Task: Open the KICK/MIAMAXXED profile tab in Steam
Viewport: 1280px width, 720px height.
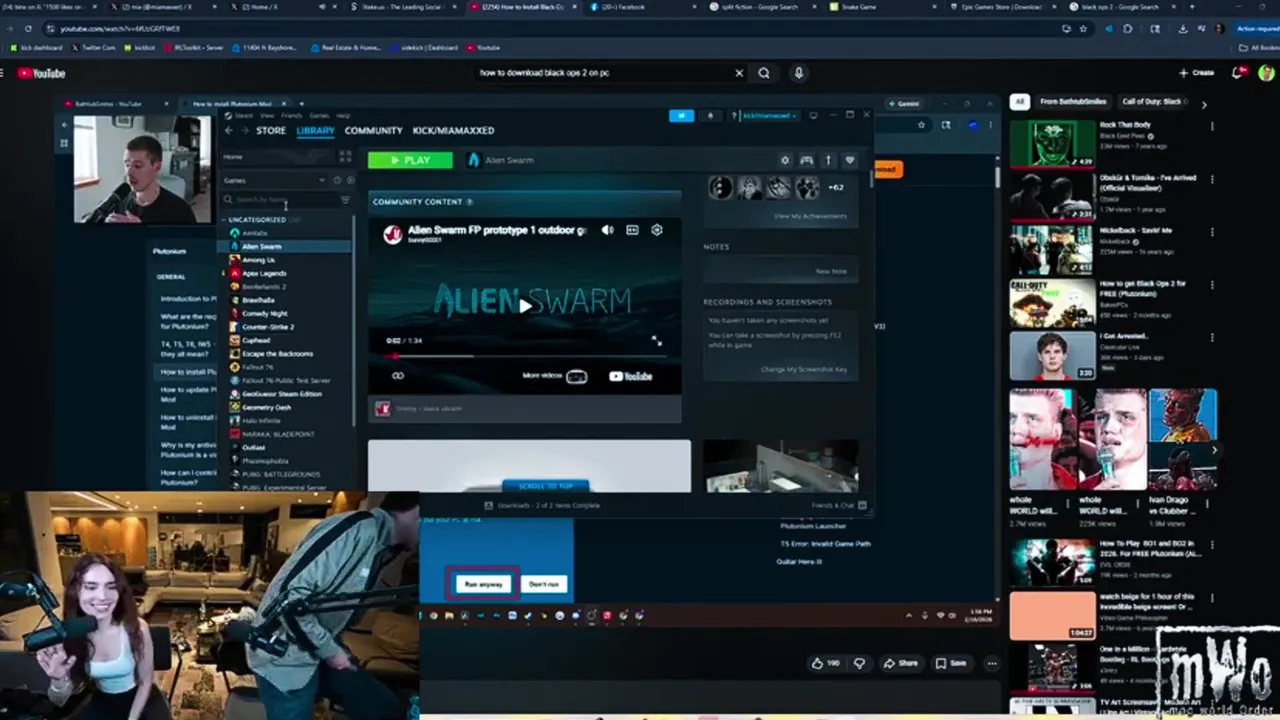Action: (x=453, y=131)
